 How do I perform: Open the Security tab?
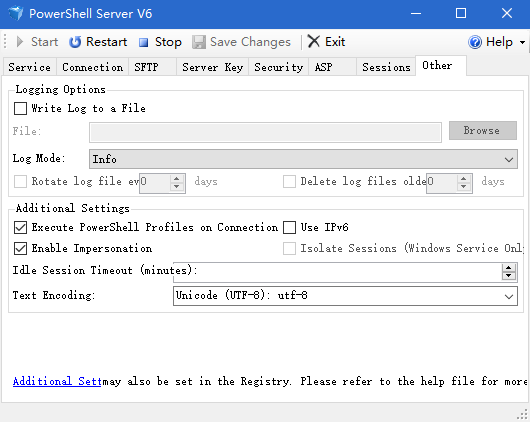(279, 67)
